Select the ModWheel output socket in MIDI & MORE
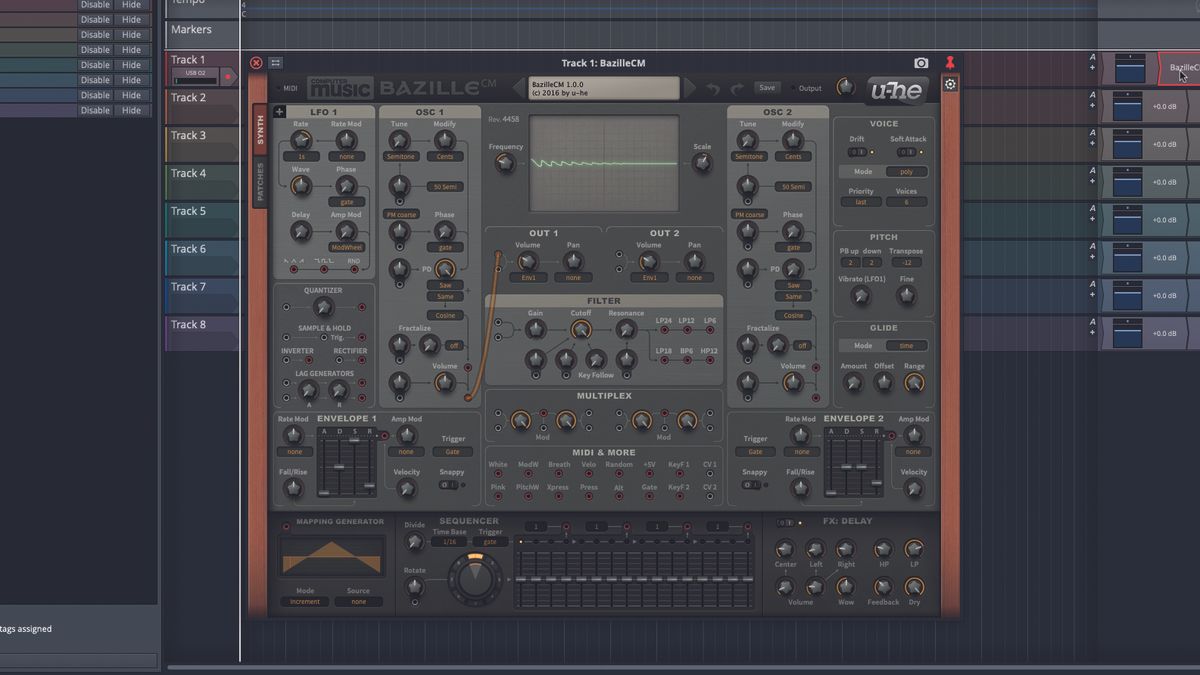Screen dimensions: 1200x675 (x=528, y=474)
